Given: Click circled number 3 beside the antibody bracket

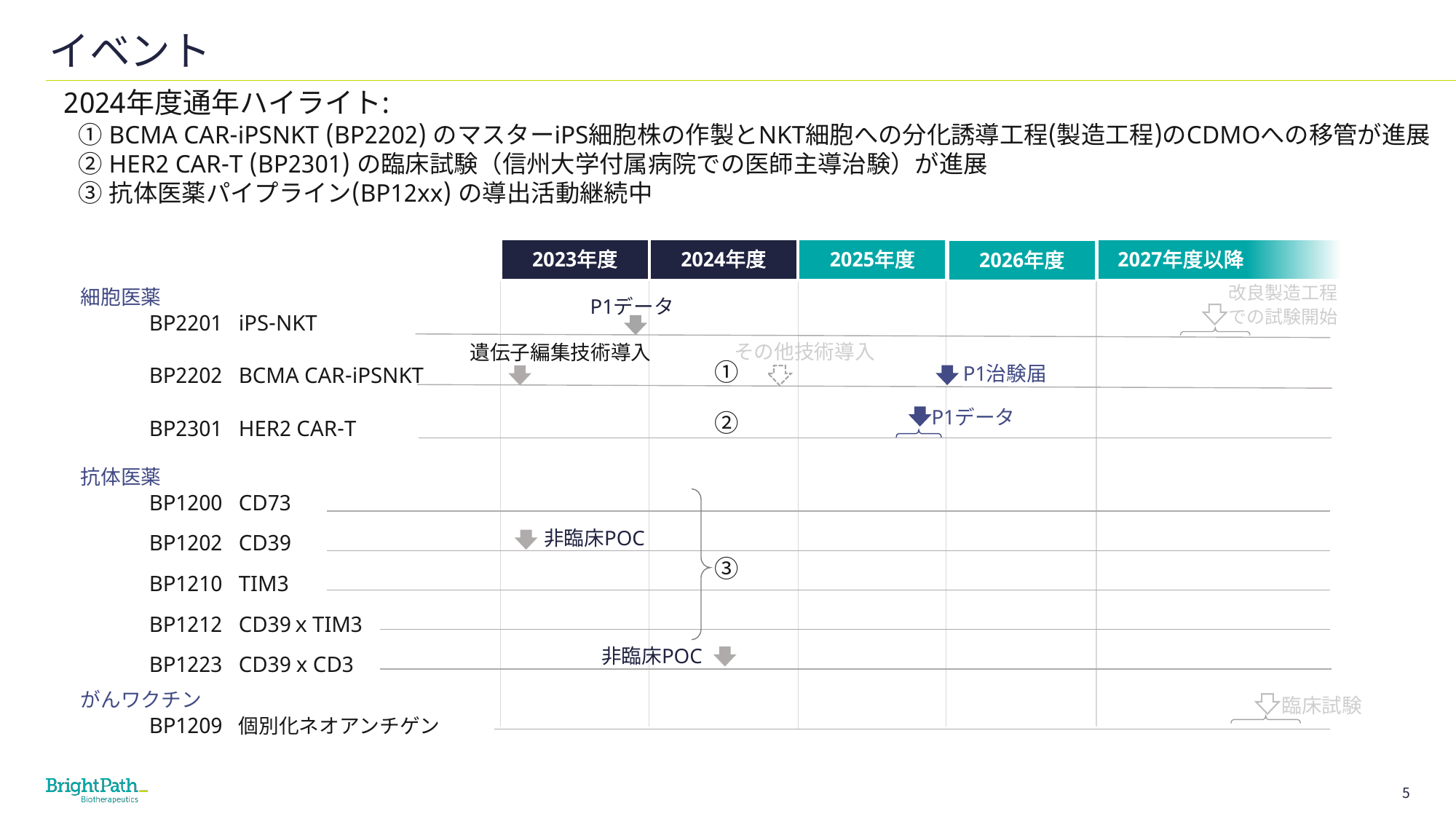Looking at the screenshot, I should tap(726, 568).
